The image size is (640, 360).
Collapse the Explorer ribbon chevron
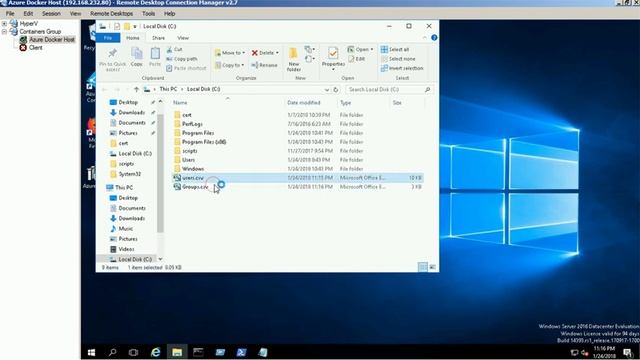coord(424,38)
